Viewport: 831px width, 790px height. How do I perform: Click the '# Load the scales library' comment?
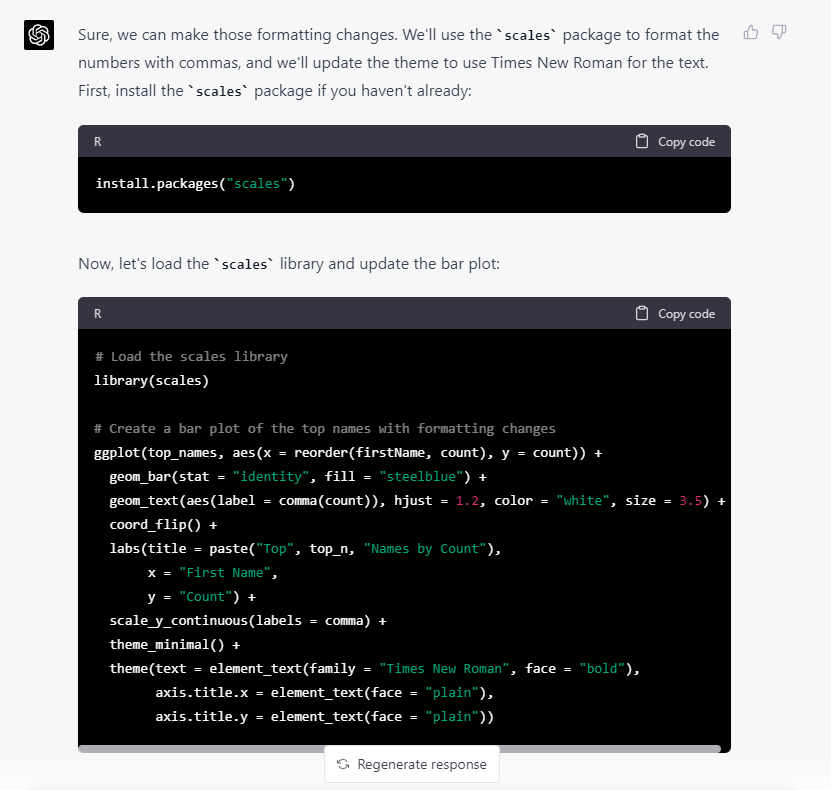tap(191, 357)
